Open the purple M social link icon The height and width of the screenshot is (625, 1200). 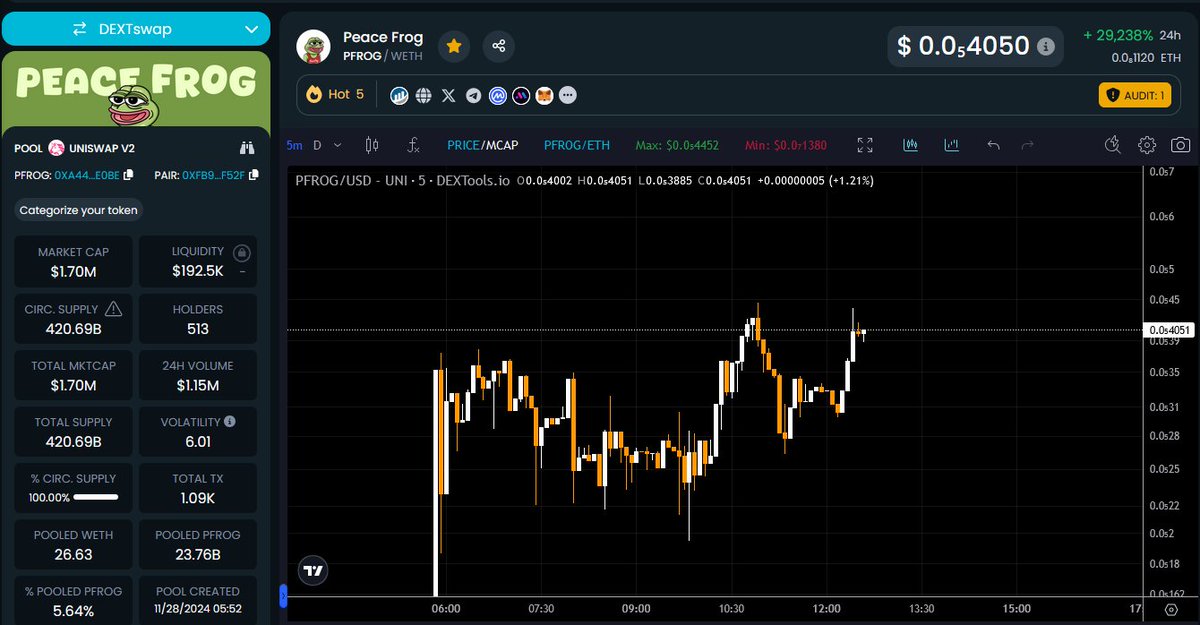coord(521,96)
